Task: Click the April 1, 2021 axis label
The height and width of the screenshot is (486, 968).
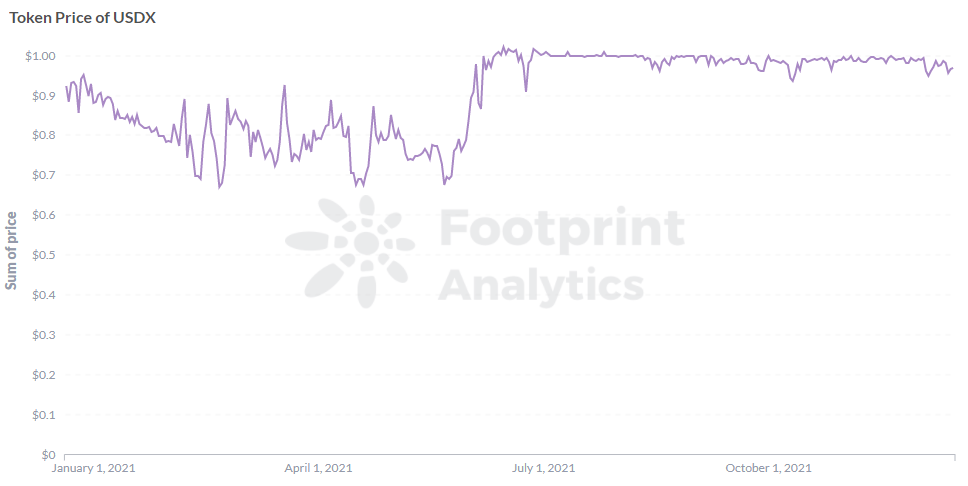Action: point(319,468)
